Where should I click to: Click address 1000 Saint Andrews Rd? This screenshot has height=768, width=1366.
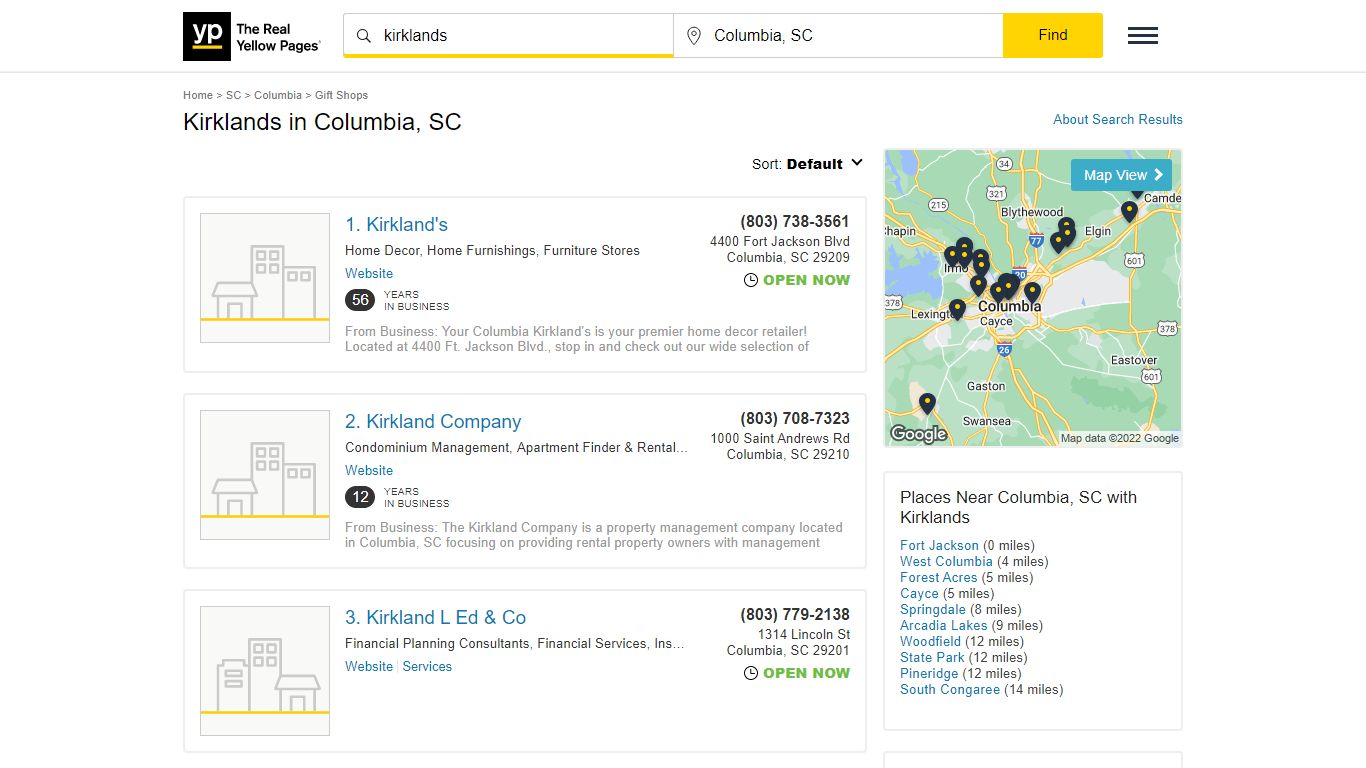(x=780, y=438)
